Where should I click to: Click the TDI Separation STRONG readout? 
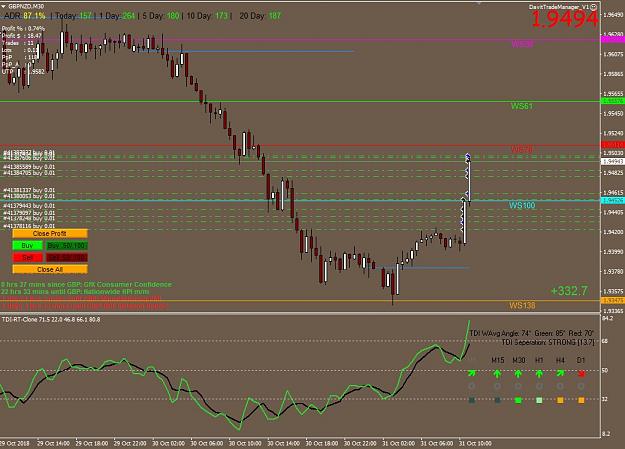tap(548, 343)
